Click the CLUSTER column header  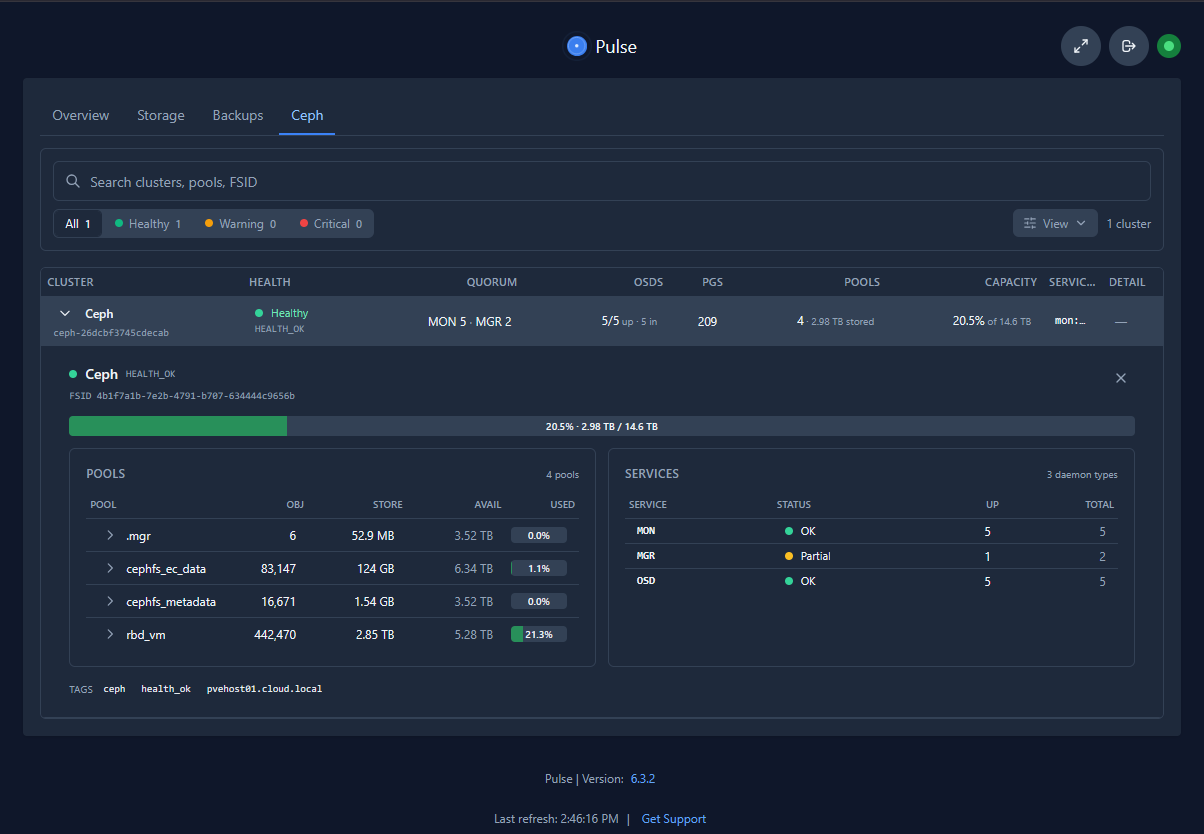point(70,282)
